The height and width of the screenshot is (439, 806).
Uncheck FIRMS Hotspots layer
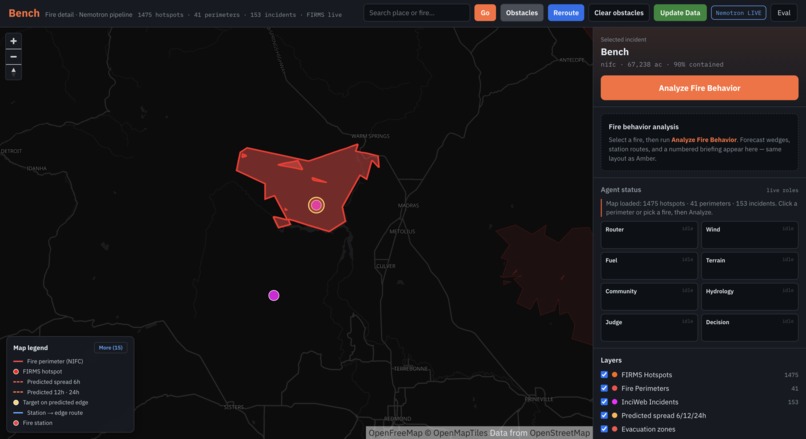[604, 375]
